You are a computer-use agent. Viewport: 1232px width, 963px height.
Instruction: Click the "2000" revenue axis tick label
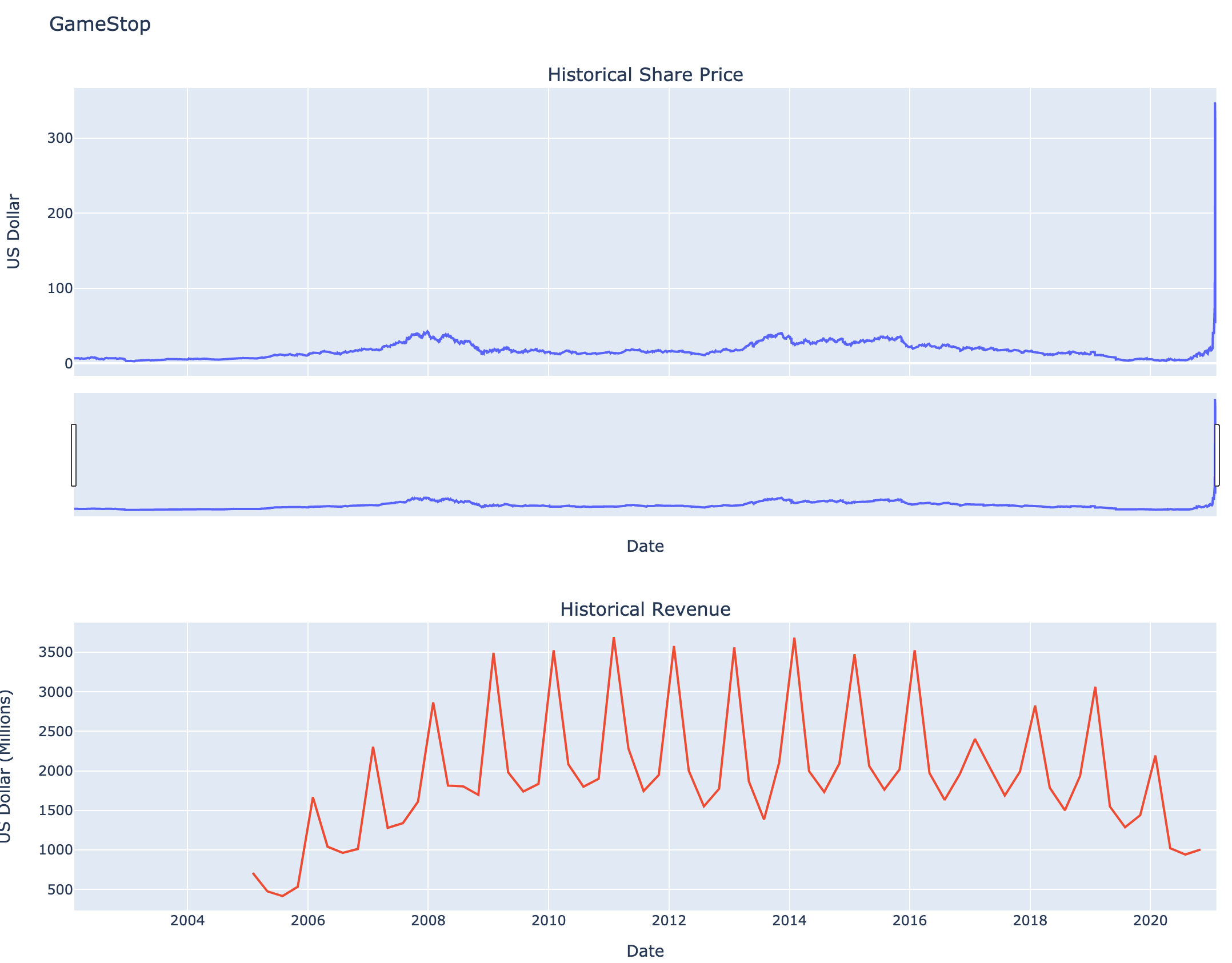coord(55,771)
